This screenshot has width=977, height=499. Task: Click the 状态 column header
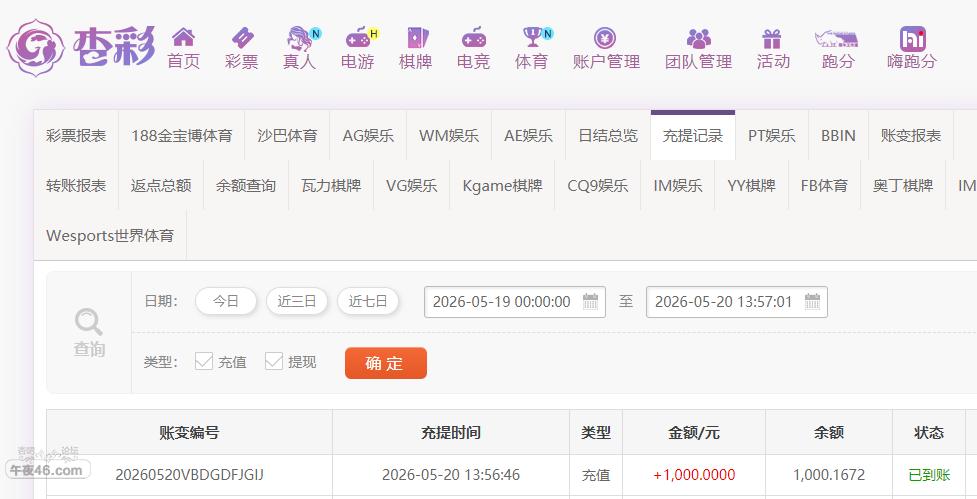tap(928, 432)
